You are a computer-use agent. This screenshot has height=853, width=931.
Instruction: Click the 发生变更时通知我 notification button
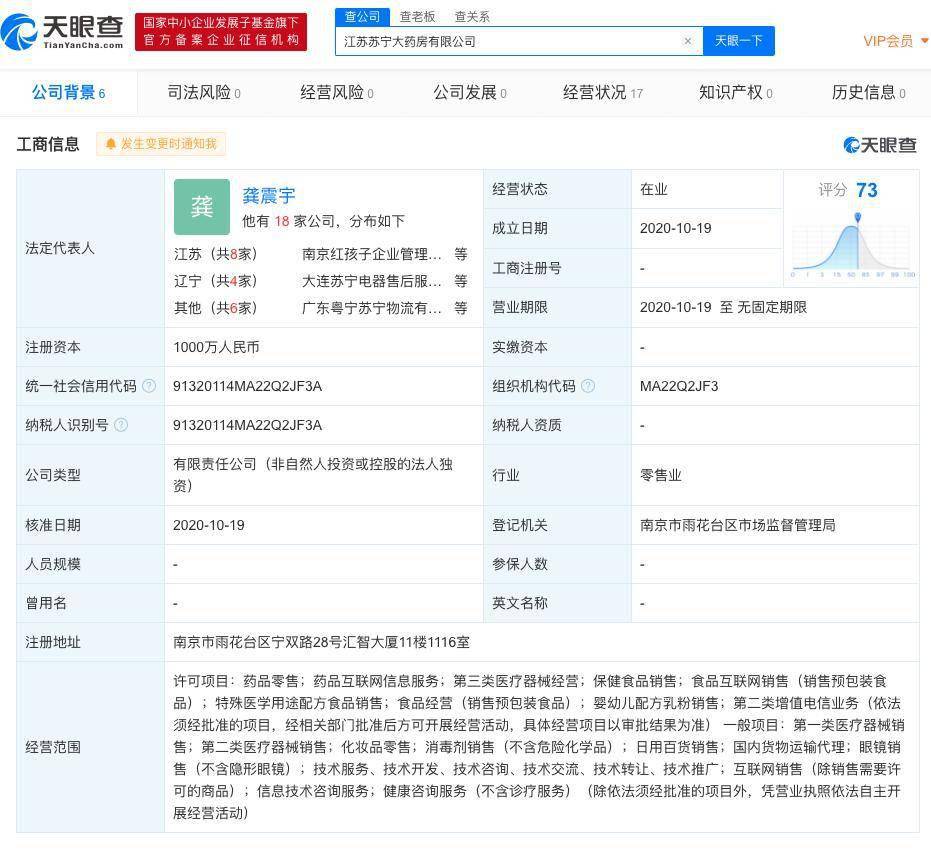click(x=161, y=144)
